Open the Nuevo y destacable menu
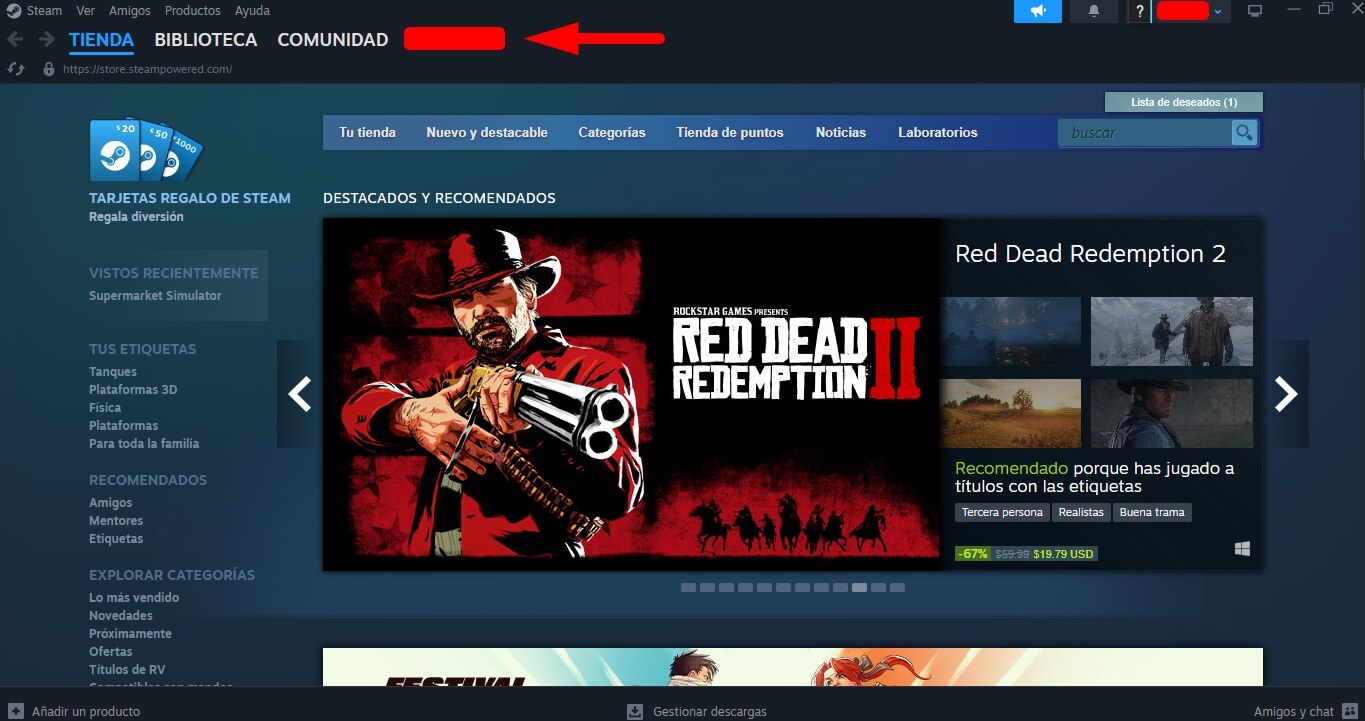 point(487,132)
